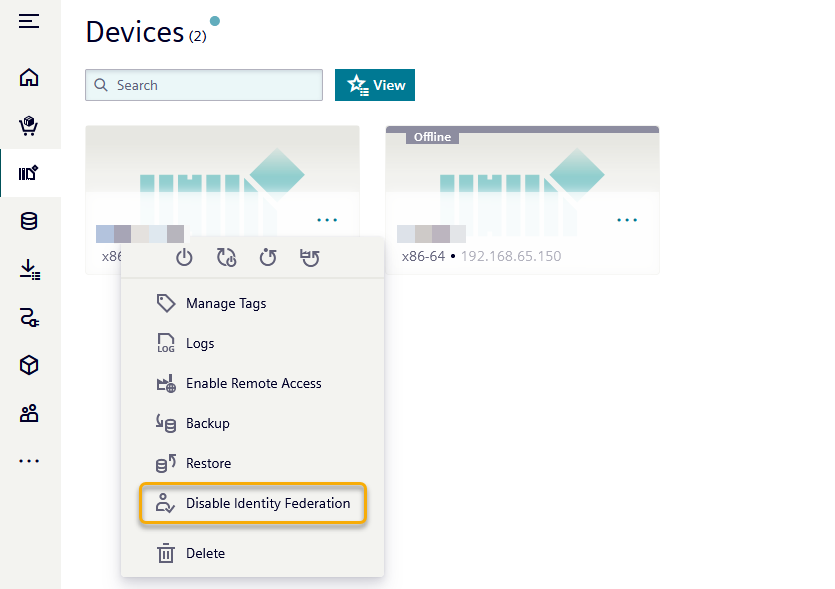Click the Search input field
This screenshot has width=835, height=589.
pyautogui.click(x=204, y=85)
